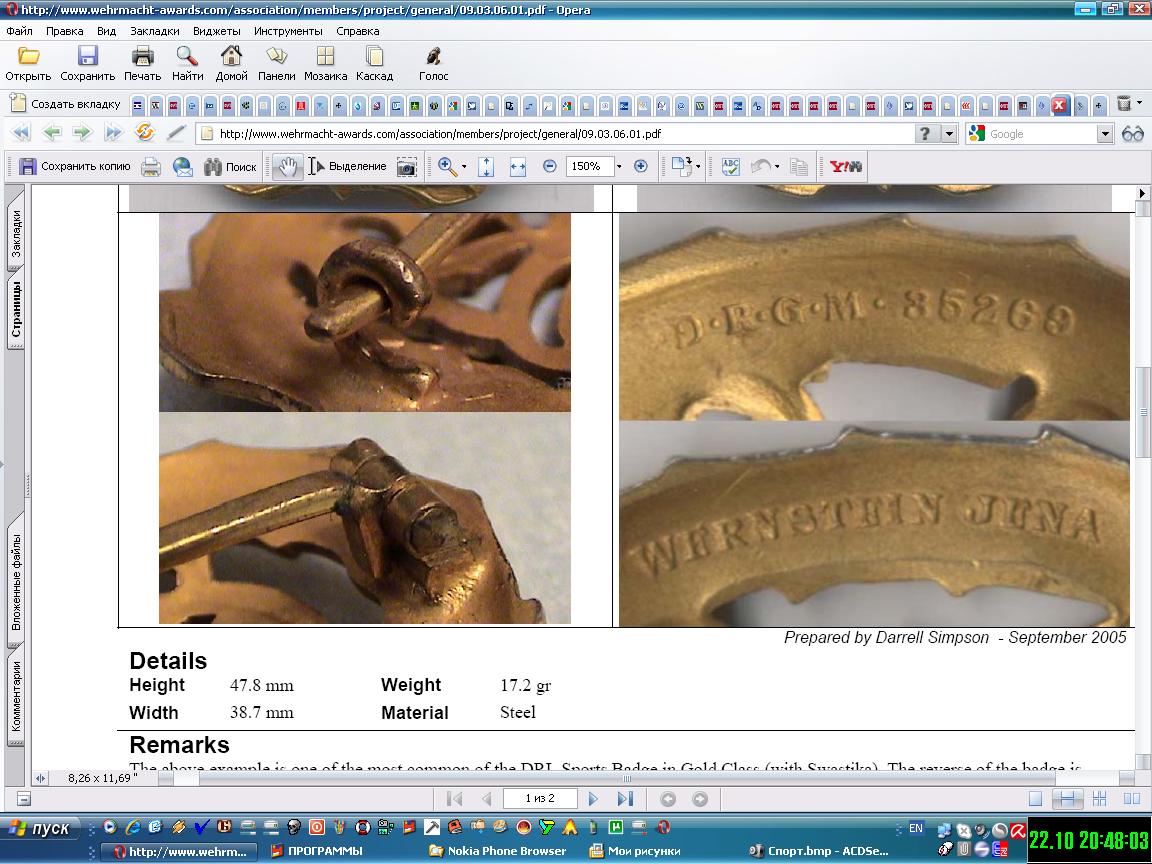Click the Windows пуск start button

point(41,828)
